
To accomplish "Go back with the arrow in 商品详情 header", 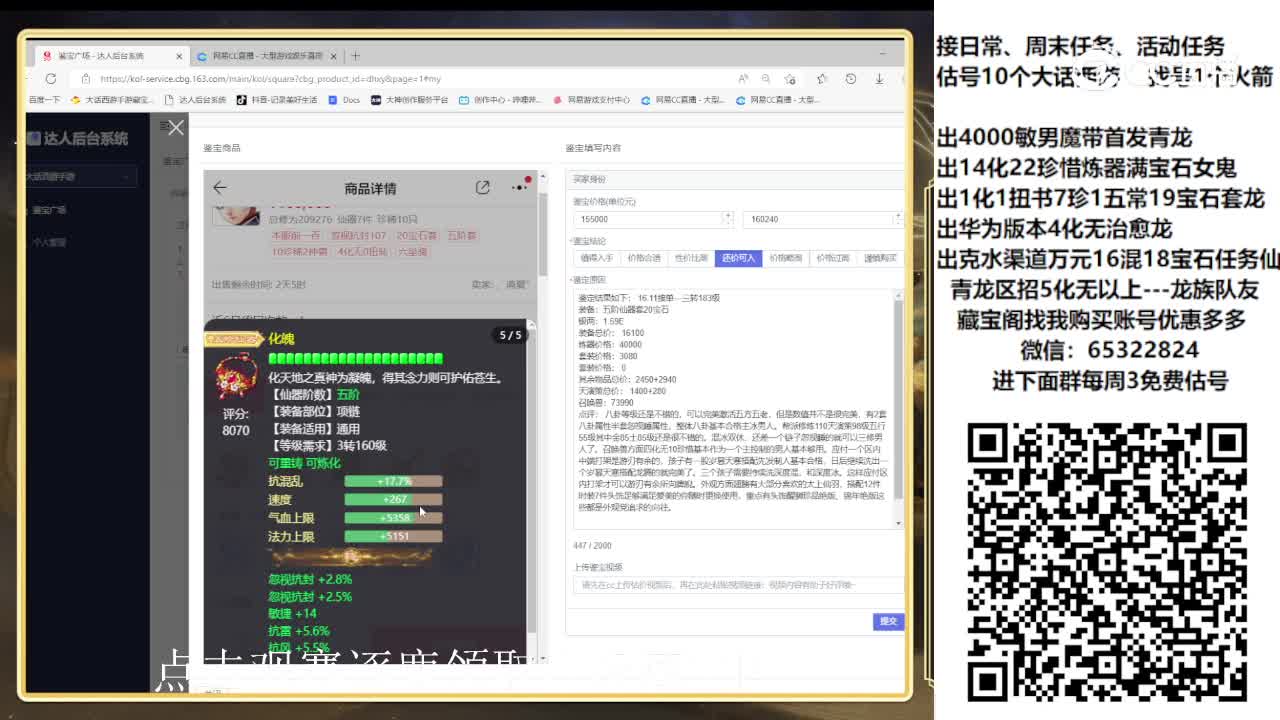I will (220, 187).
